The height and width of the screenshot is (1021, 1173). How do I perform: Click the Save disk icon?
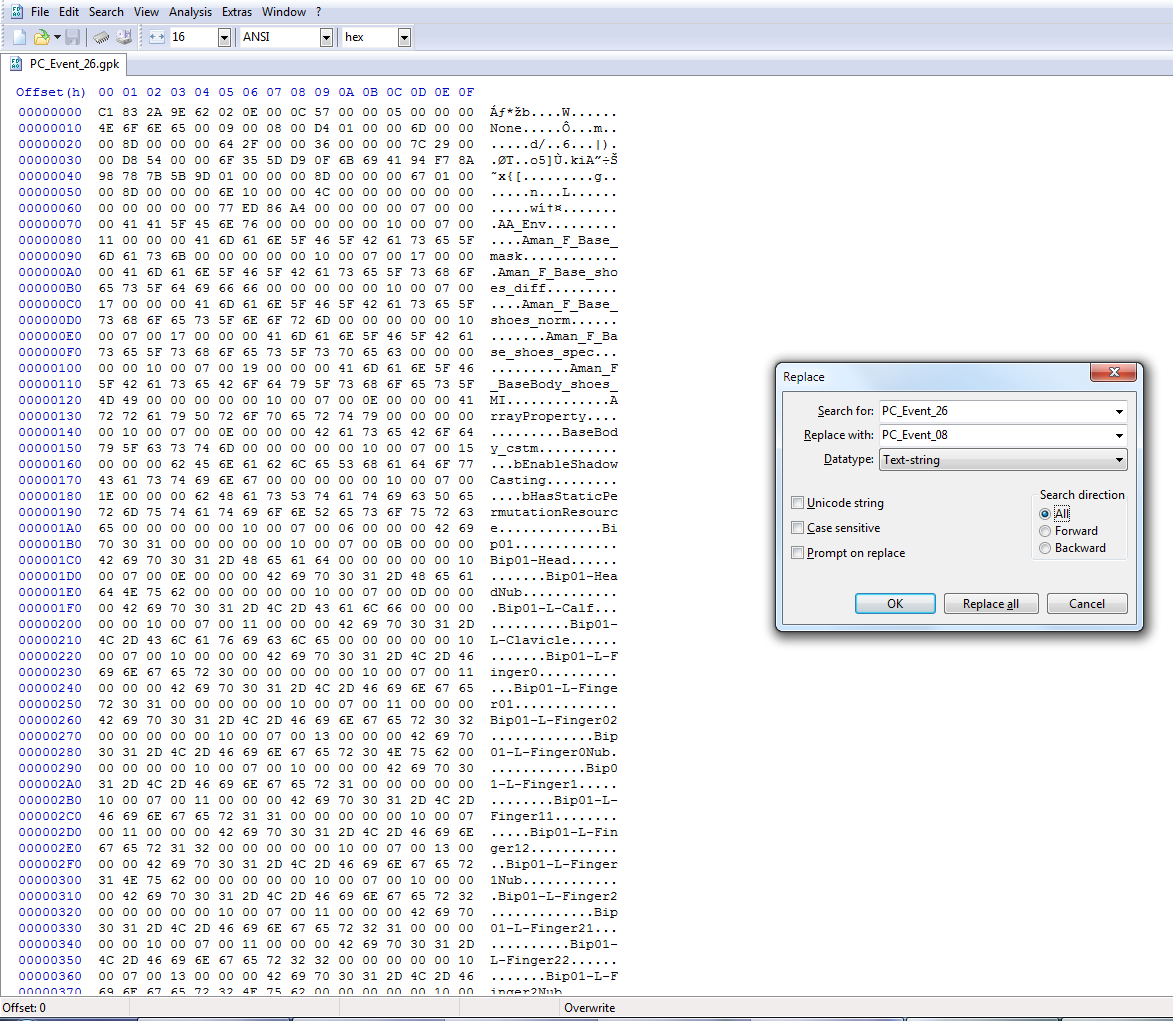coord(73,37)
